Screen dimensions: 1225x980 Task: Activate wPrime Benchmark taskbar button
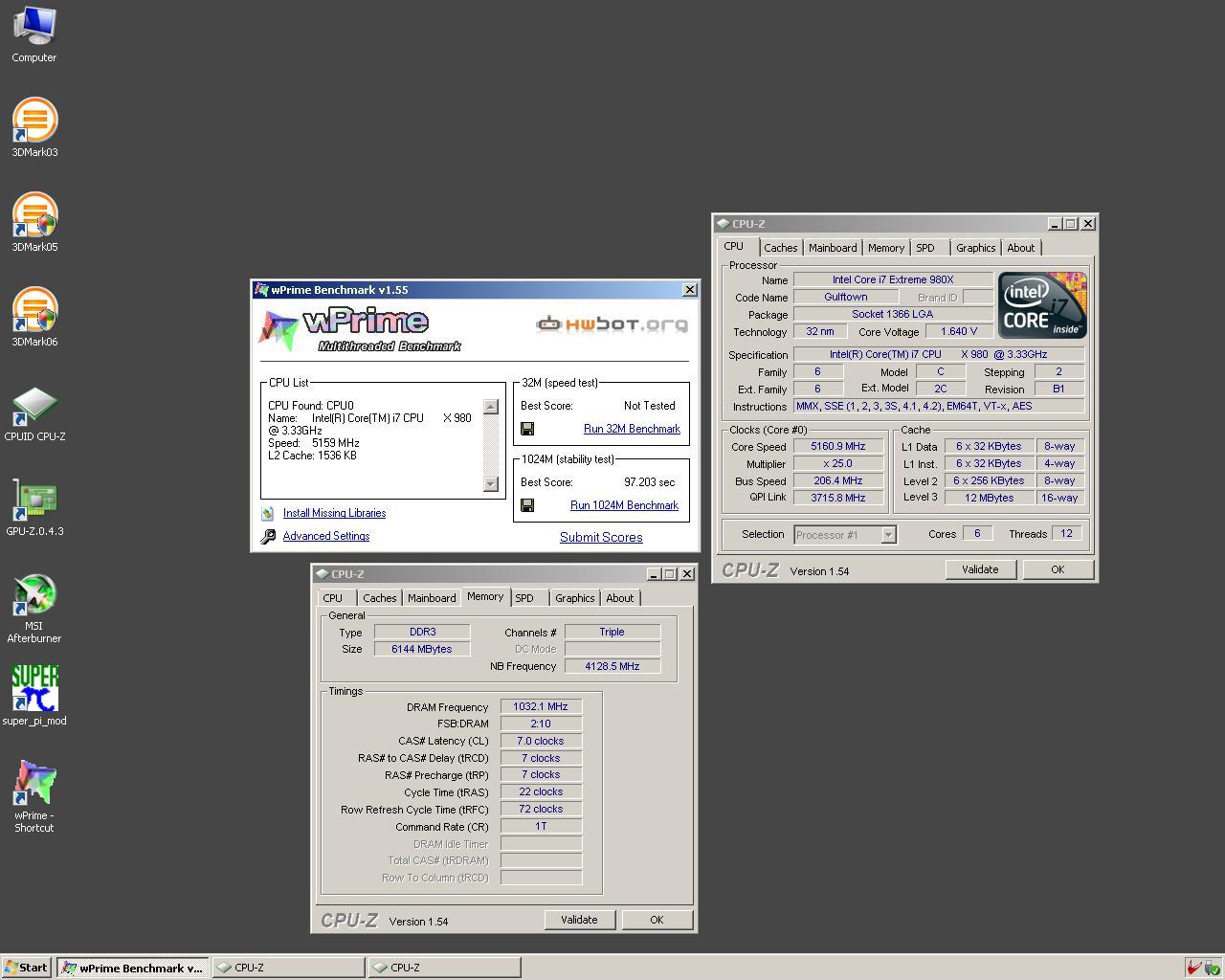coord(131,968)
